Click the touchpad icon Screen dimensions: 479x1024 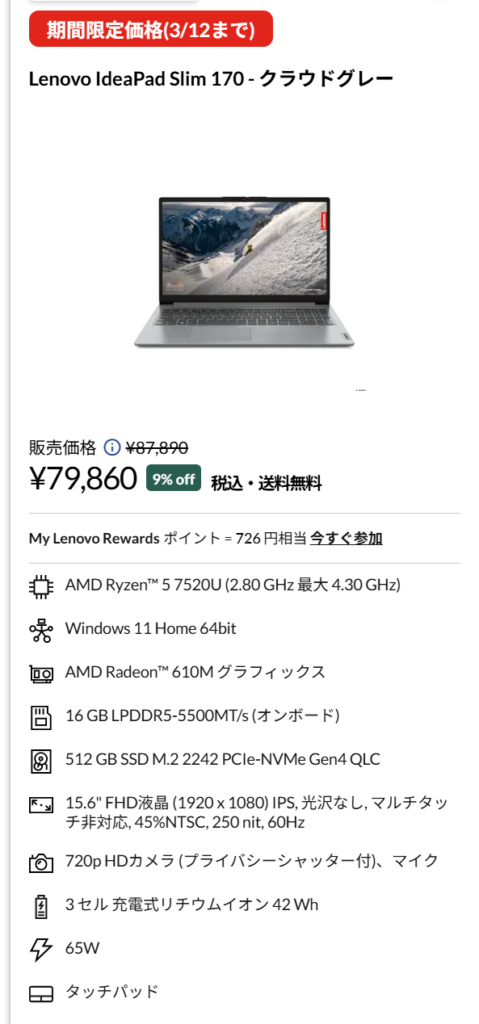pyautogui.click(x=41, y=995)
